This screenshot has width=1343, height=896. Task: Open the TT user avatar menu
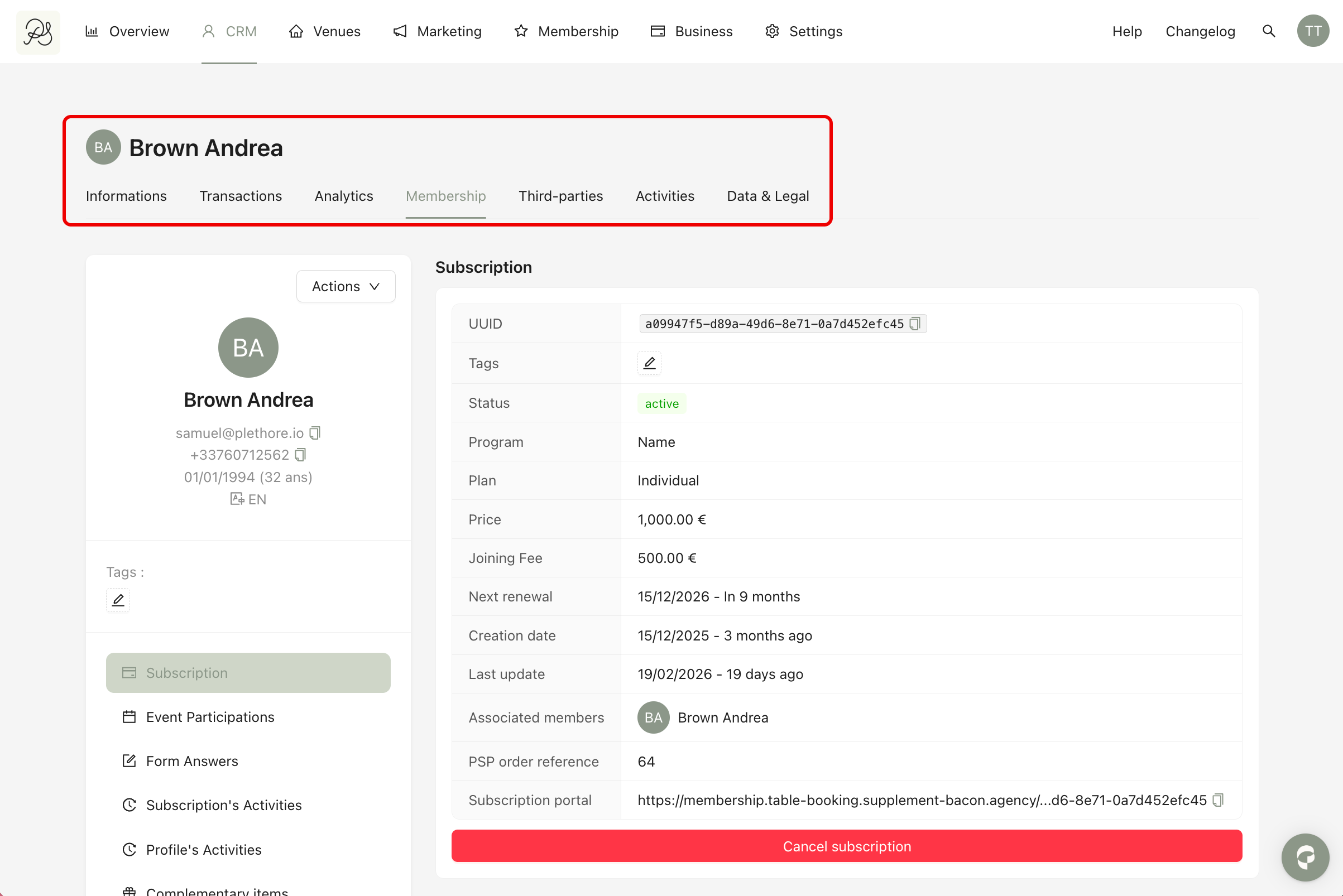pos(1313,31)
